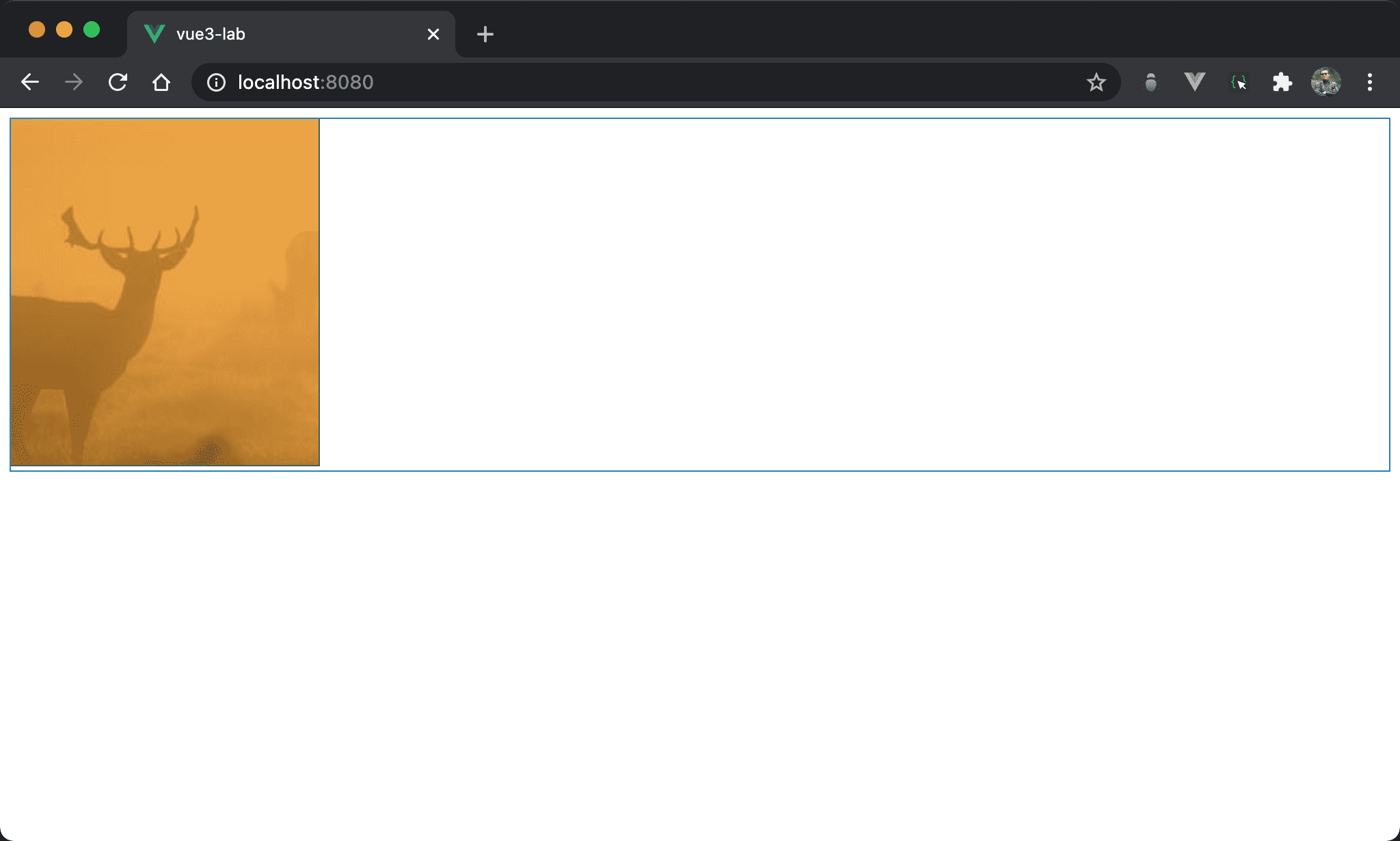The image size is (1400, 841).
Task: Click the gray extension icon left of Vue
Action: (x=1151, y=82)
